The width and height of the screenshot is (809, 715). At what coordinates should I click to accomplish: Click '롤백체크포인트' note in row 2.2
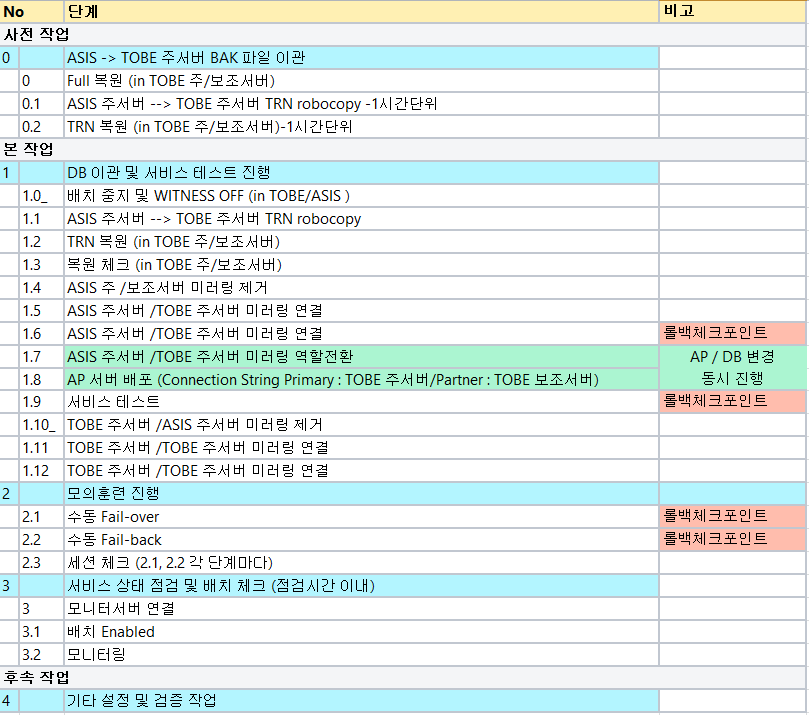pos(732,539)
